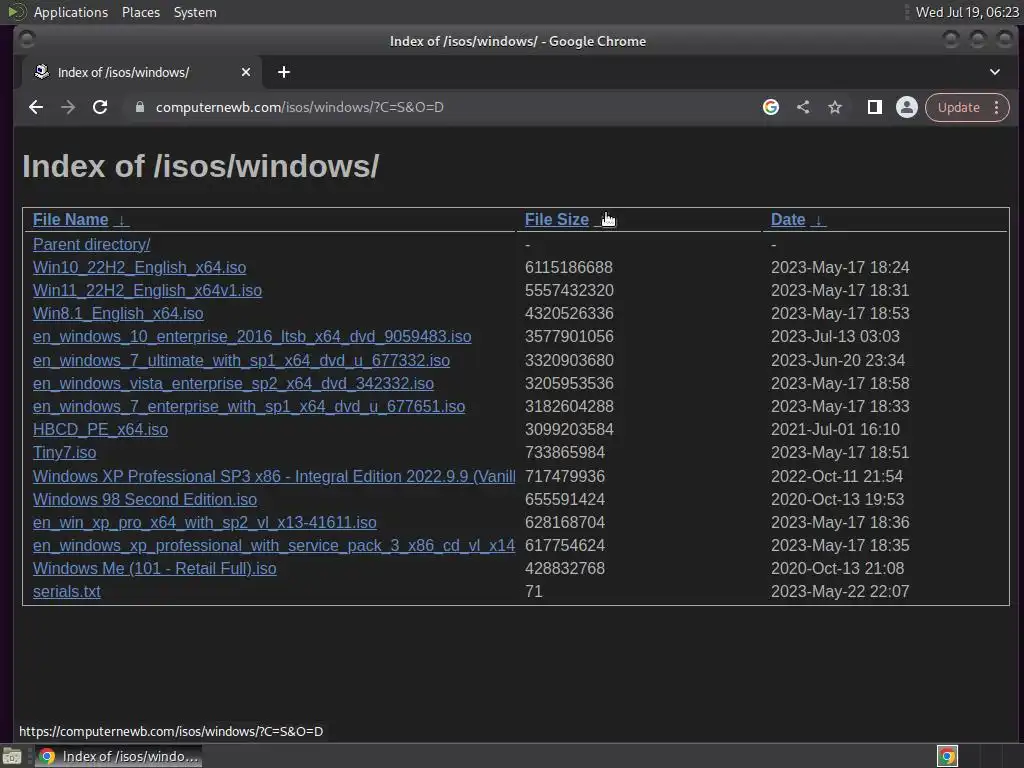
Task: Close the Index of /isos/windows/ tab
Action: (x=246, y=72)
